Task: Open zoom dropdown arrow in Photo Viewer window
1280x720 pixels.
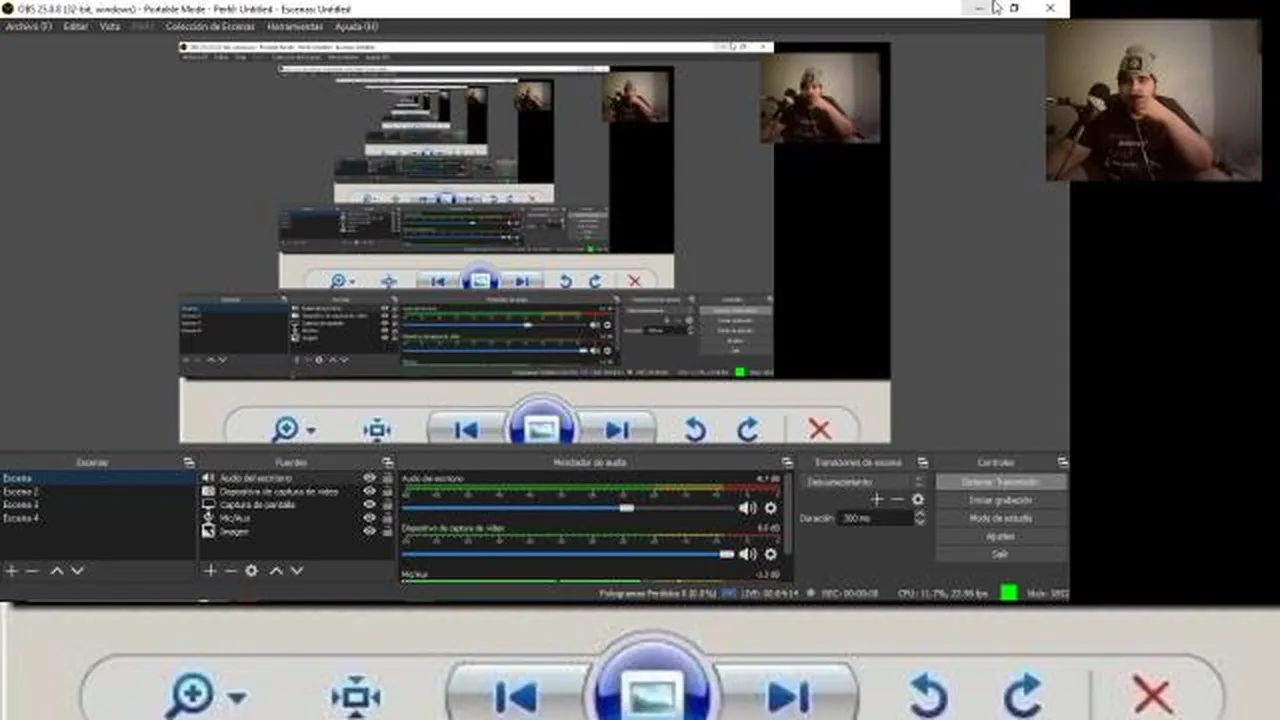Action: (x=237, y=698)
